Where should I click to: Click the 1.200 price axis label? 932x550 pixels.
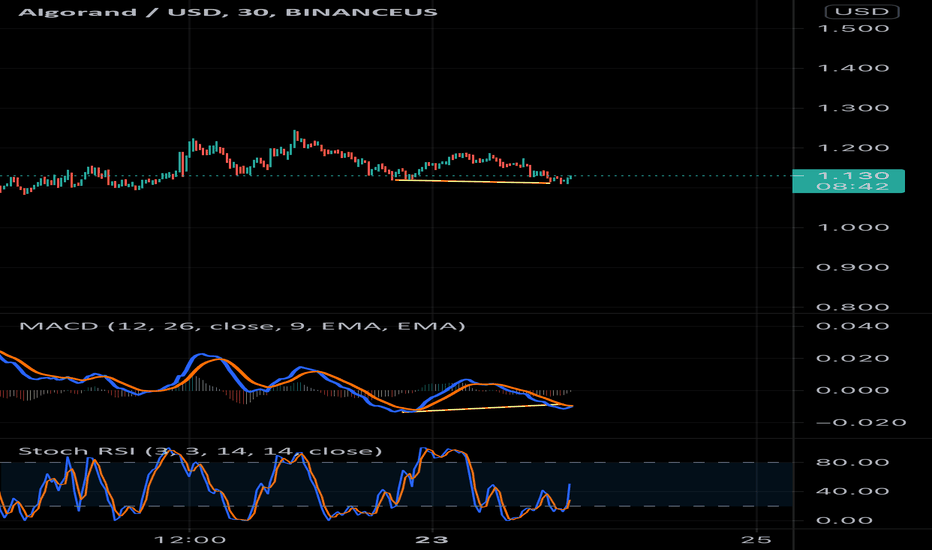click(854, 148)
